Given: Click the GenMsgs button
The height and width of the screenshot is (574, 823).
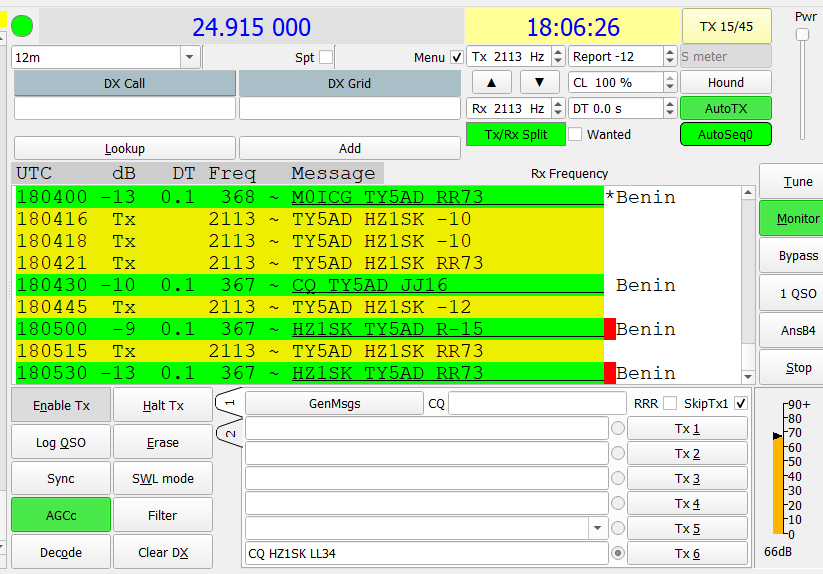Looking at the screenshot, I should point(334,403).
